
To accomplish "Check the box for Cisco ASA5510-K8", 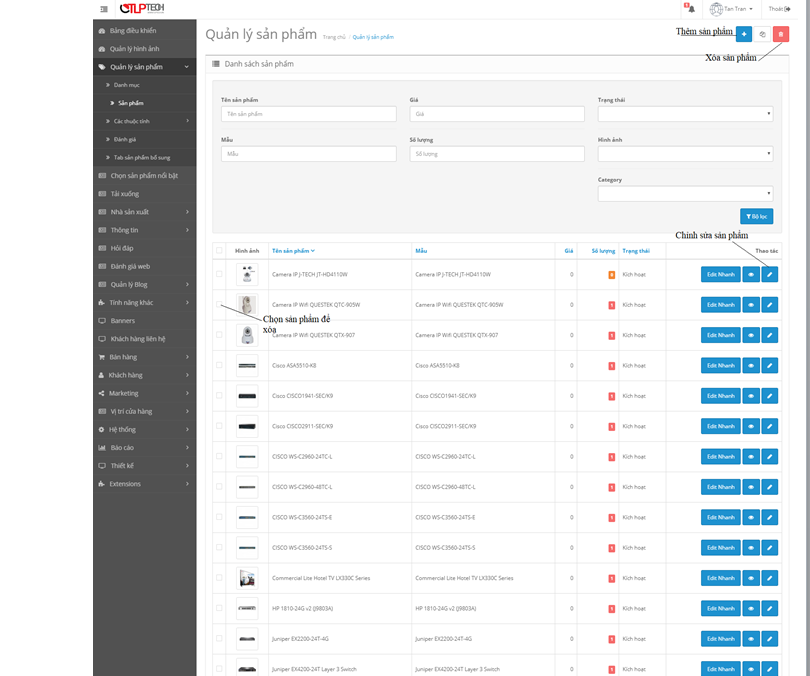I will [x=219, y=366].
